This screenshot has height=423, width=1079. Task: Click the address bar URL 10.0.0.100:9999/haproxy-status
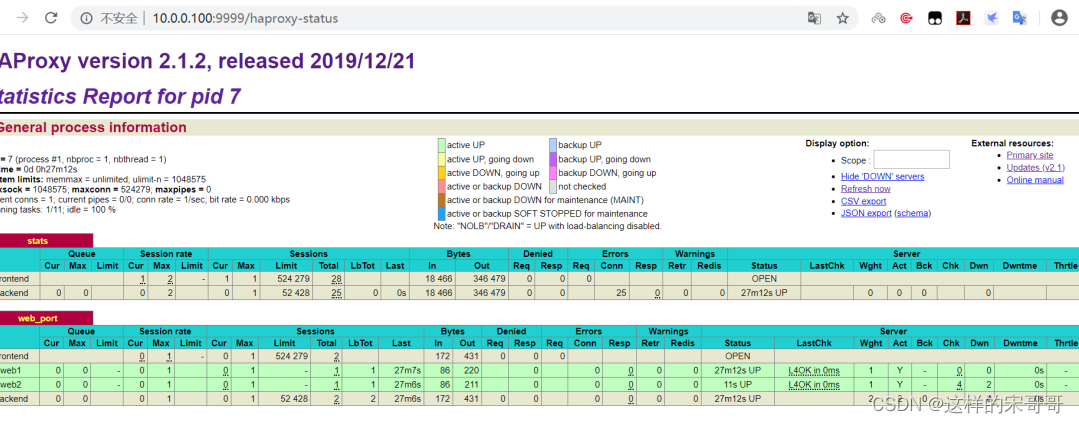(245, 19)
